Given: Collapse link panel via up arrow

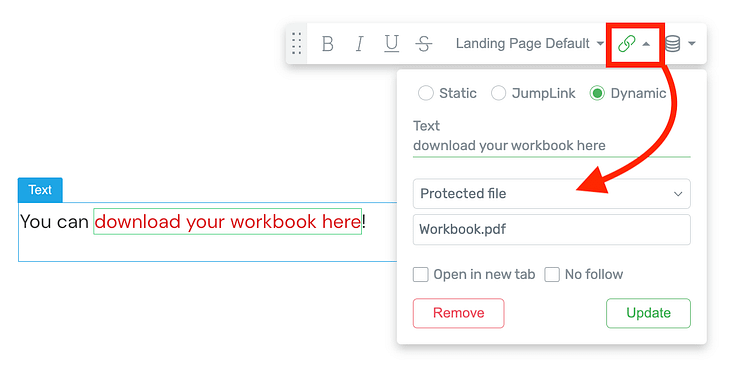Looking at the screenshot, I should coord(646,44).
